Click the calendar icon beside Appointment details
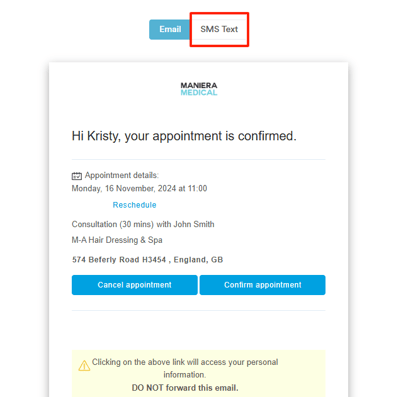 pyautogui.click(x=77, y=176)
